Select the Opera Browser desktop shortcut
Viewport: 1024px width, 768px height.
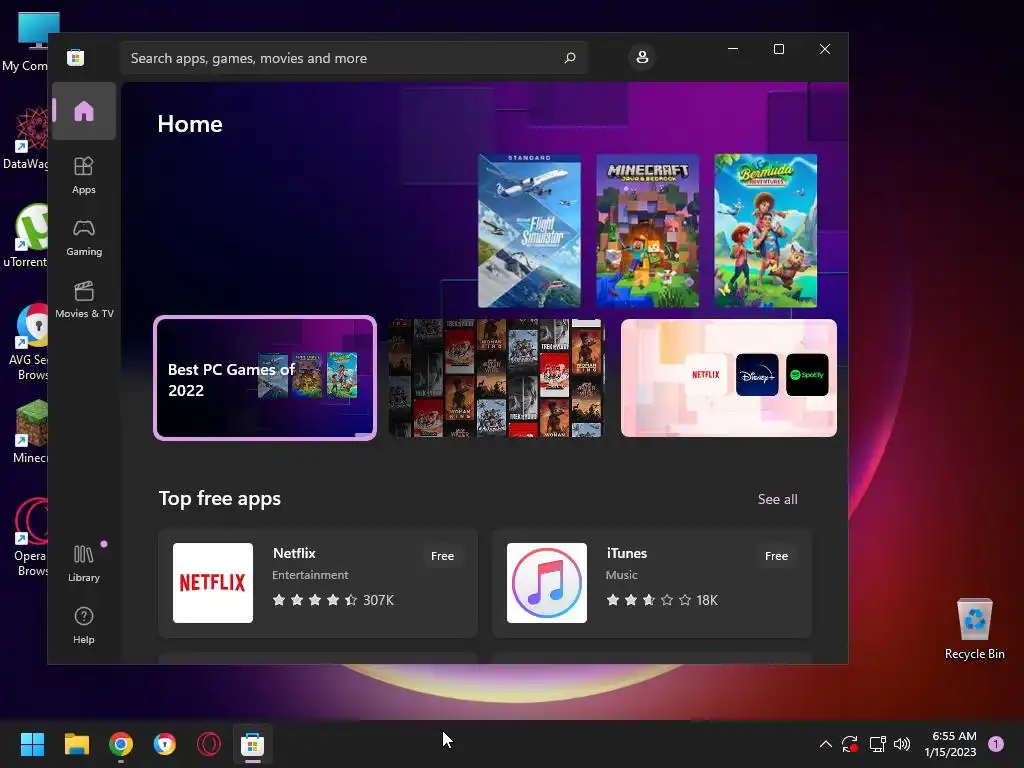(x=30, y=537)
